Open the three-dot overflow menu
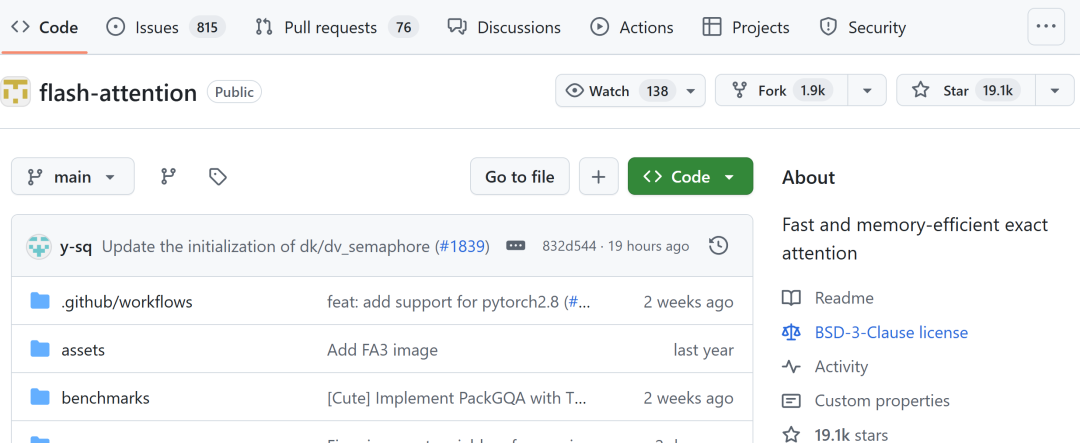The width and height of the screenshot is (1080, 443). (x=1046, y=27)
